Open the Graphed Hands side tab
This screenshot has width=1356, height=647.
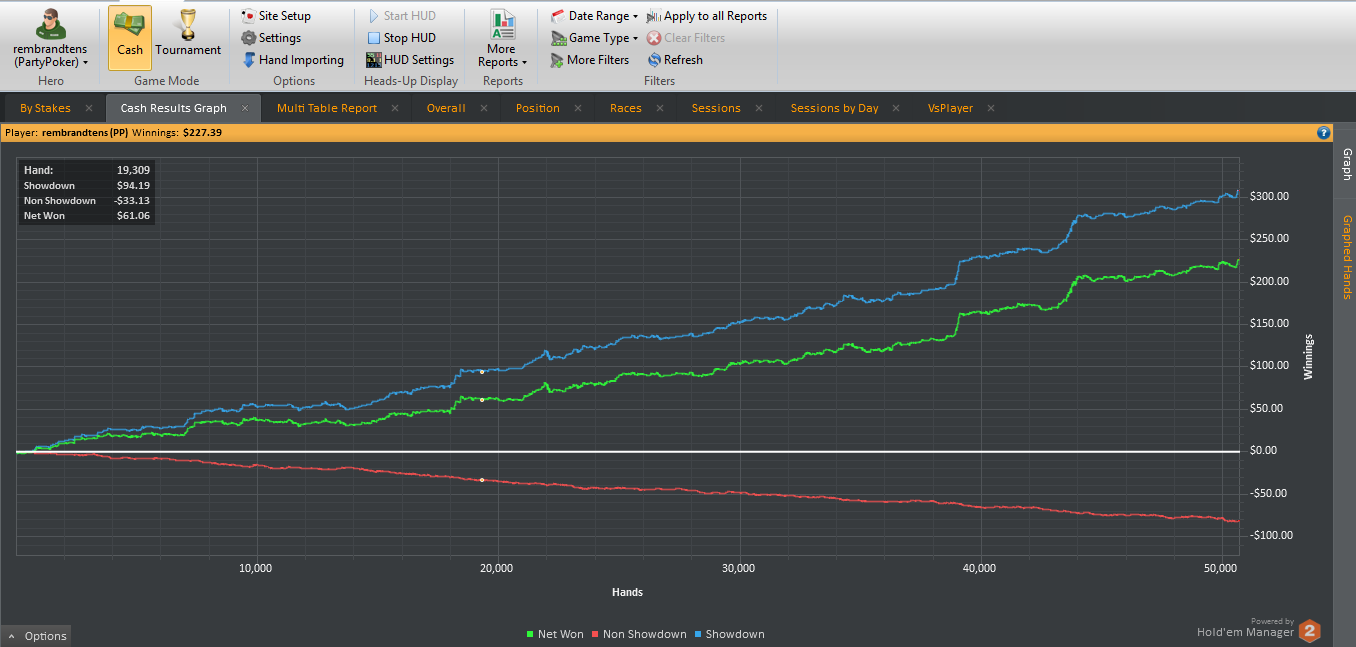[x=1347, y=257]
